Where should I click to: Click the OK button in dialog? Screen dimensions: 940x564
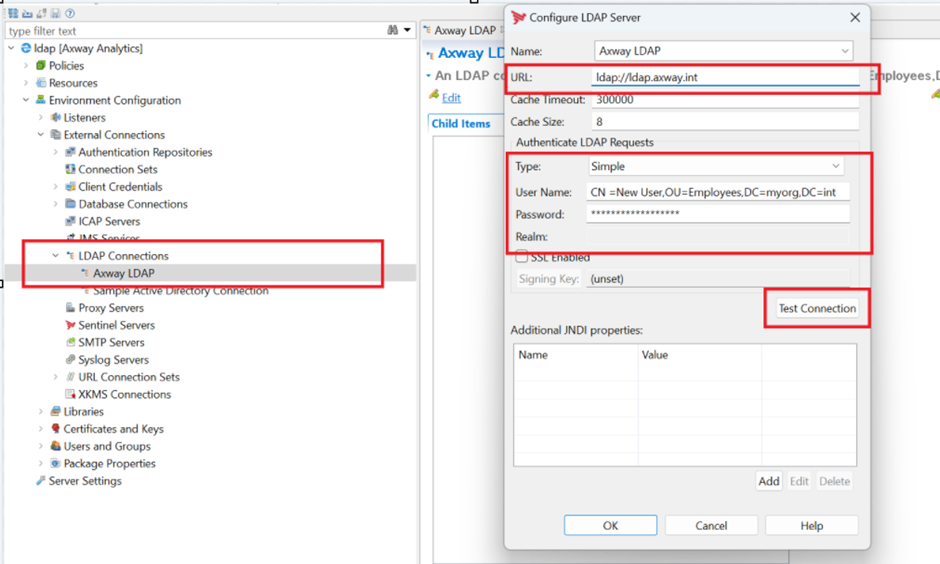610,525
